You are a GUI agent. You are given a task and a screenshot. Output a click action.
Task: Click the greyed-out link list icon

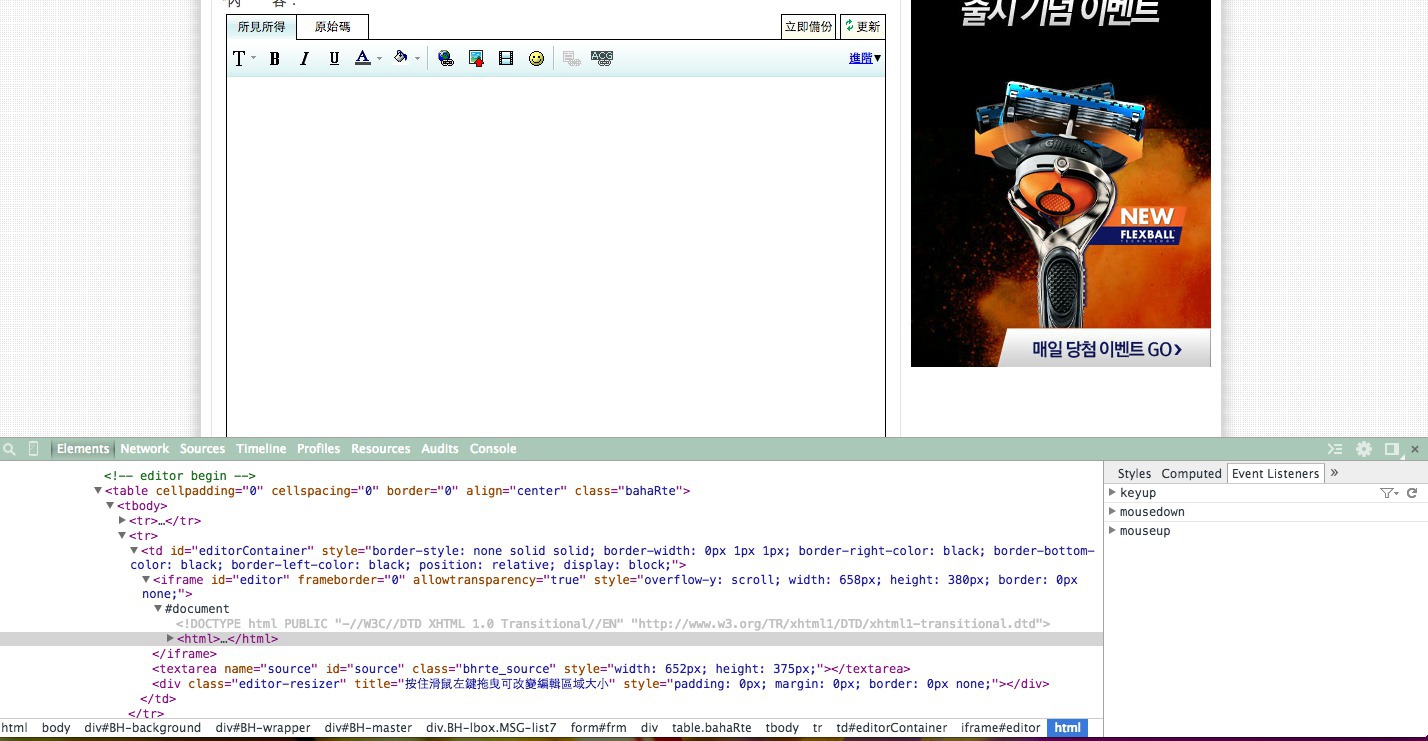coord(571,59)
